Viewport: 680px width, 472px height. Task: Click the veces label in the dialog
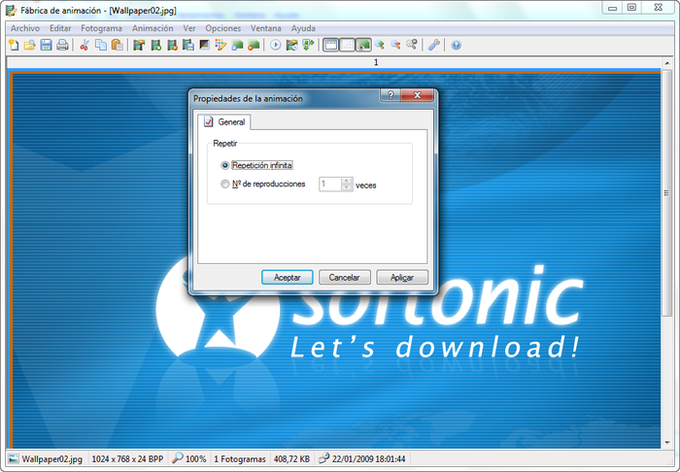point(366,185)
